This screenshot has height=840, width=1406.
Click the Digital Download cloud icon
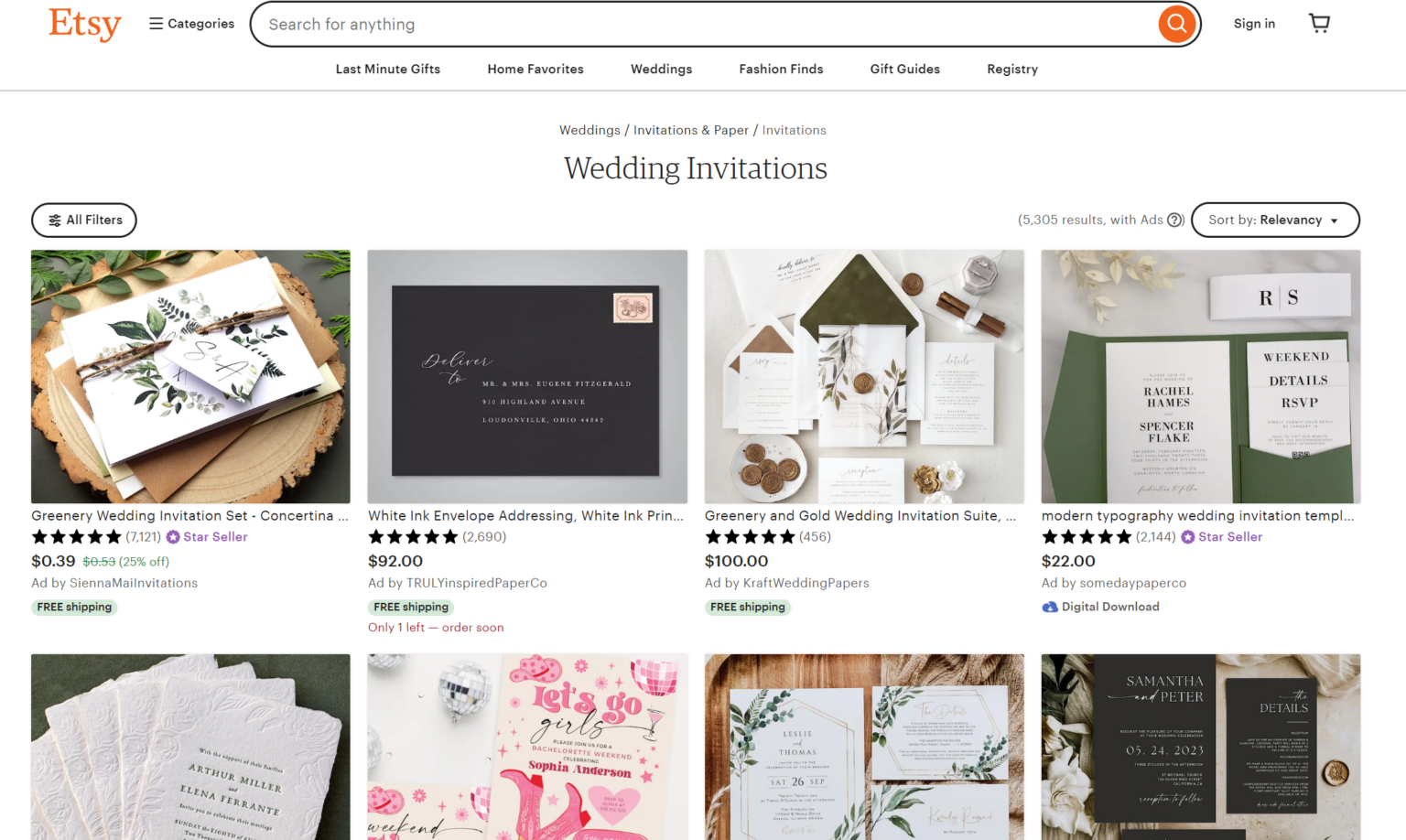1049,607
